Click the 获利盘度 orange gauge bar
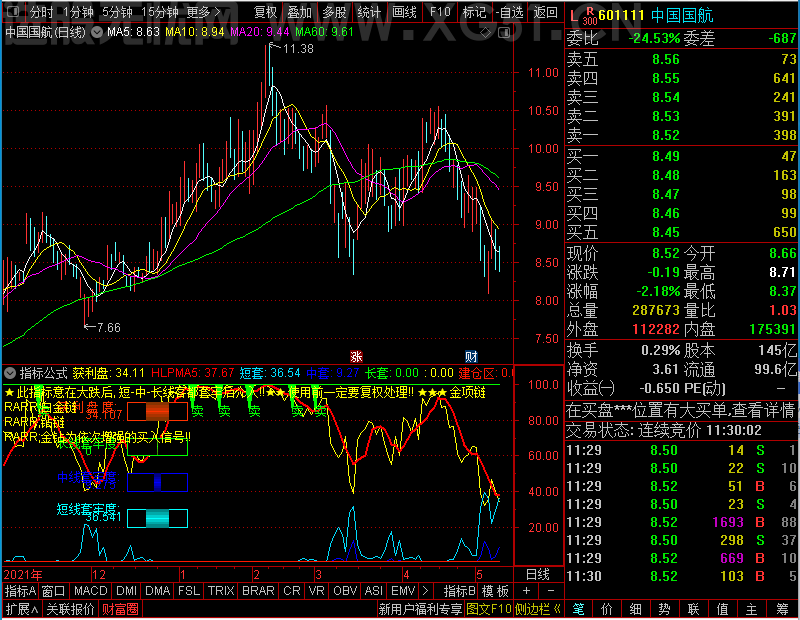 coord(157,411)
